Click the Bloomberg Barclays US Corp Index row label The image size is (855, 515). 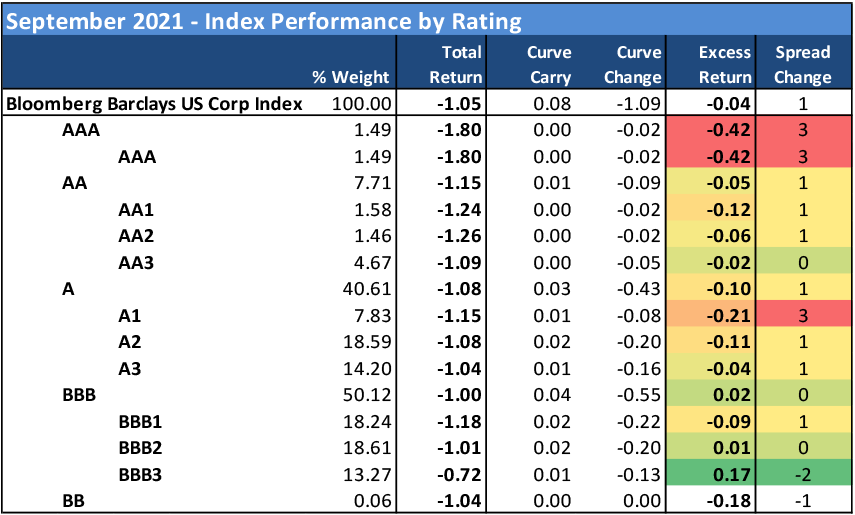pos(154,103)
